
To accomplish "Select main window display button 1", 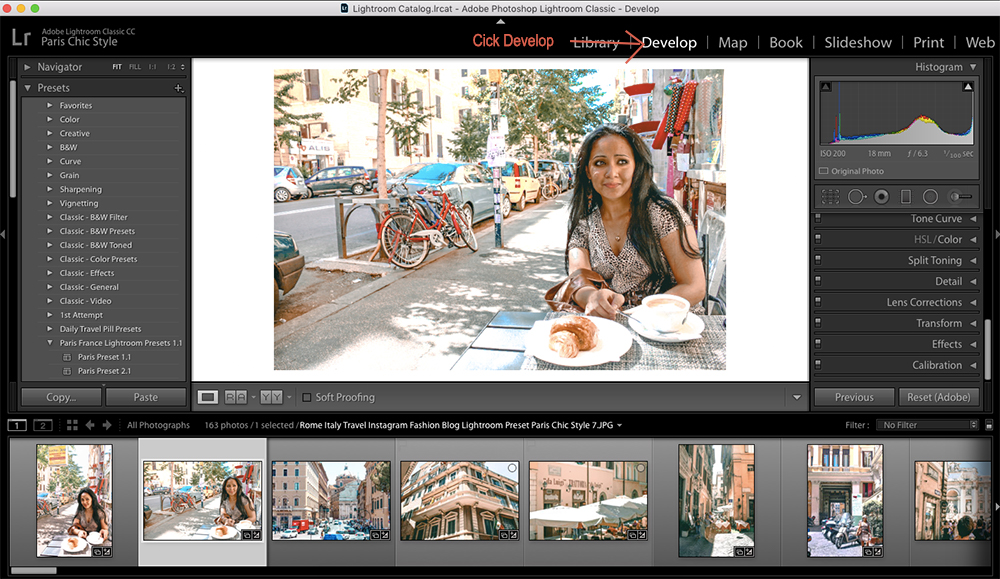I will (x=17, y=425).
